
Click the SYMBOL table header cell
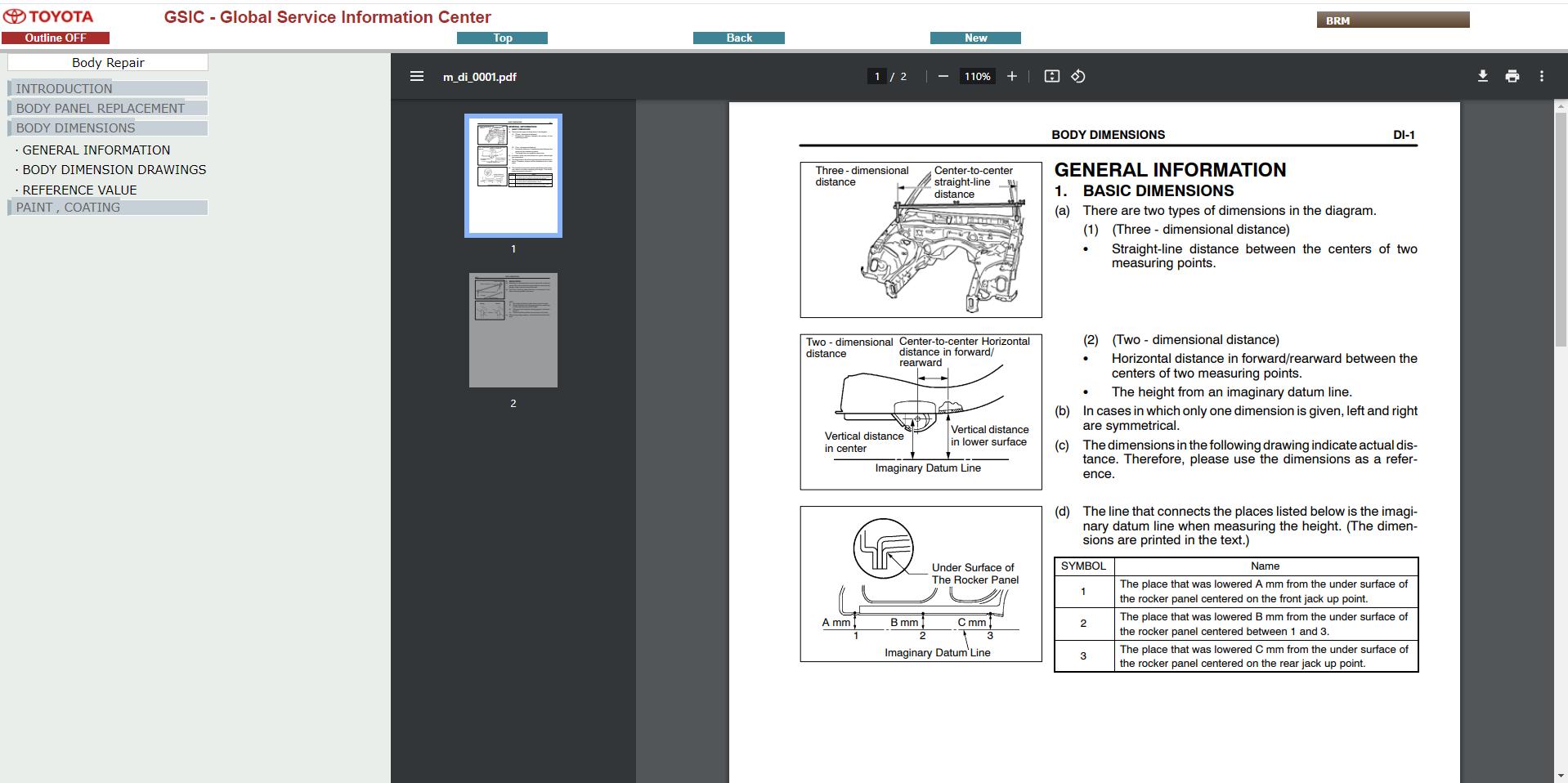click(1083, 566)
